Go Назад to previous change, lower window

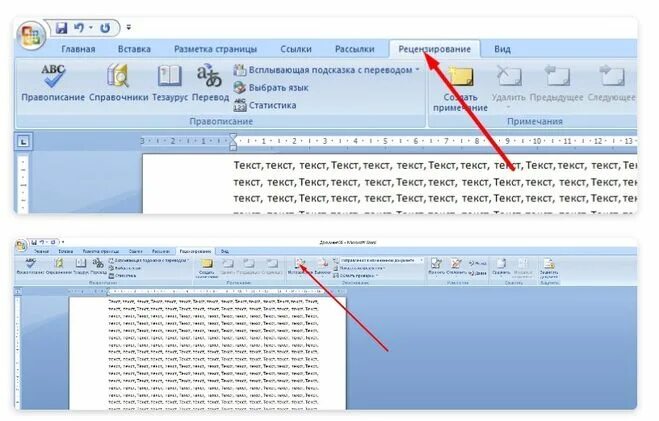[477, 263]
